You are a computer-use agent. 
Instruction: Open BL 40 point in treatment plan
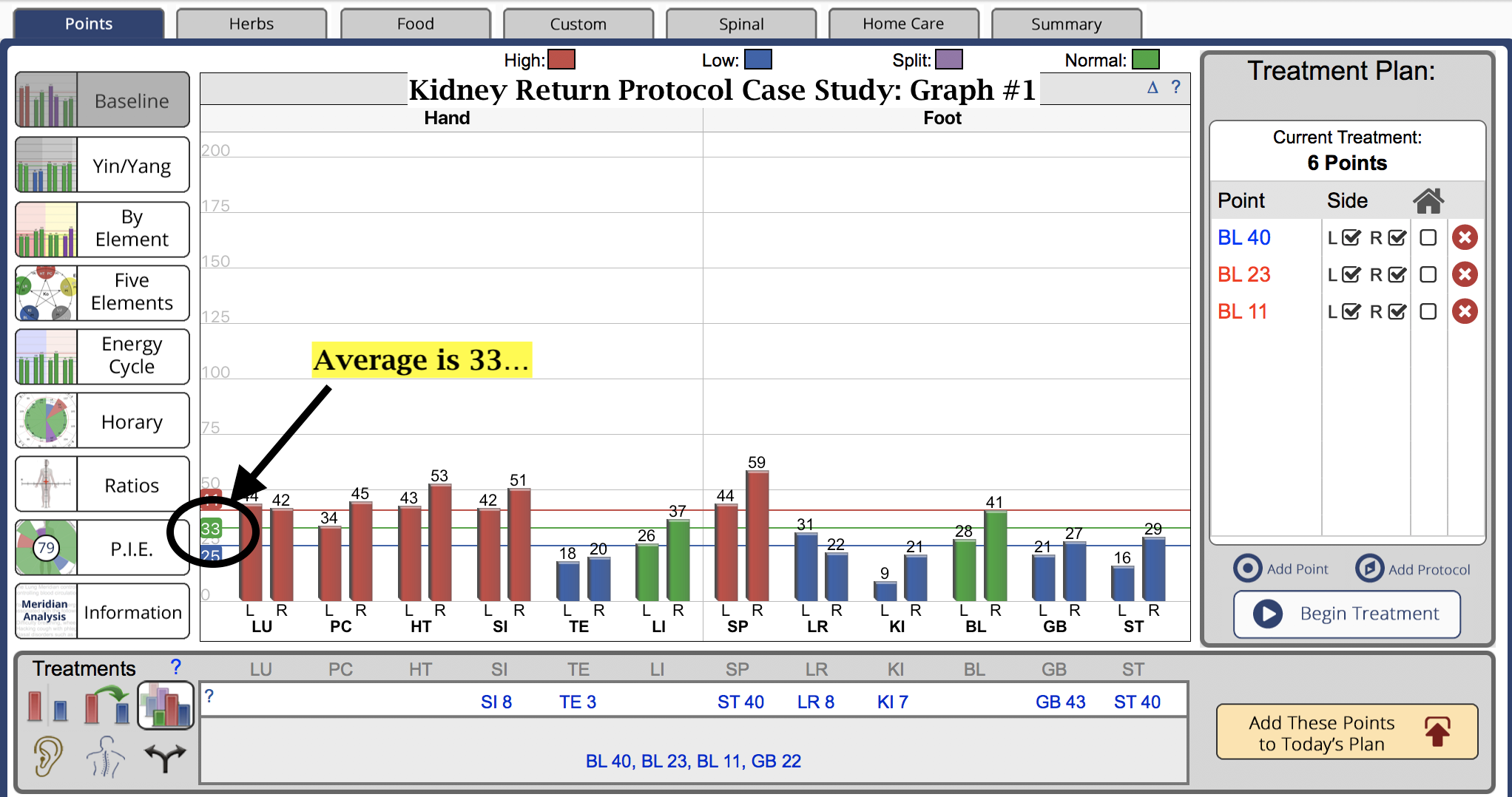coord(1244,237)
